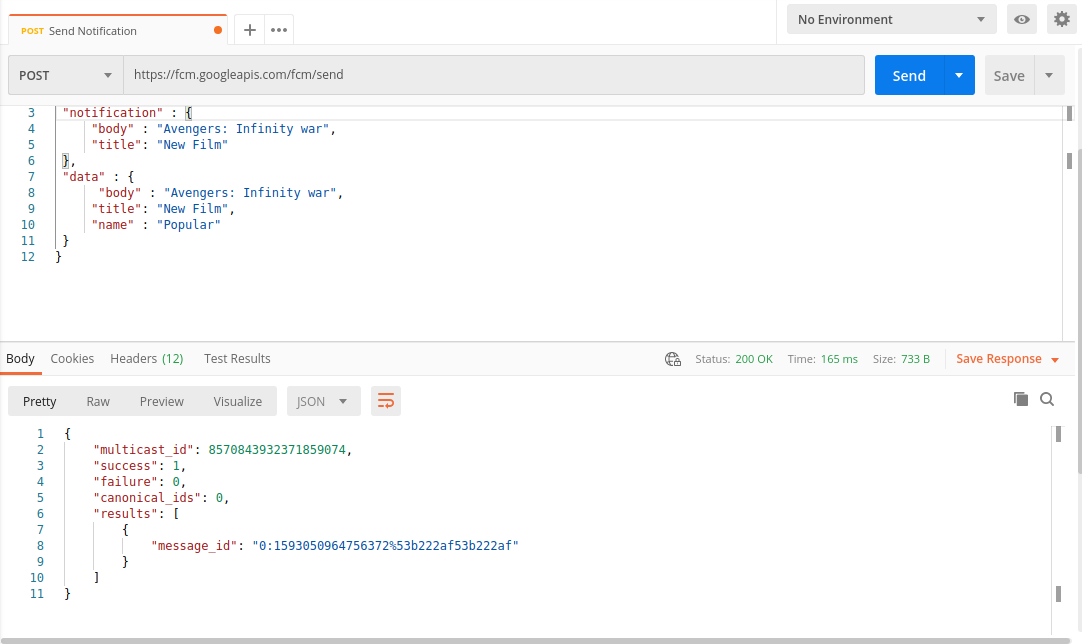Toggle response line wrap icon
This screenshot has width=1082, height=644.
tap(385, 401)
